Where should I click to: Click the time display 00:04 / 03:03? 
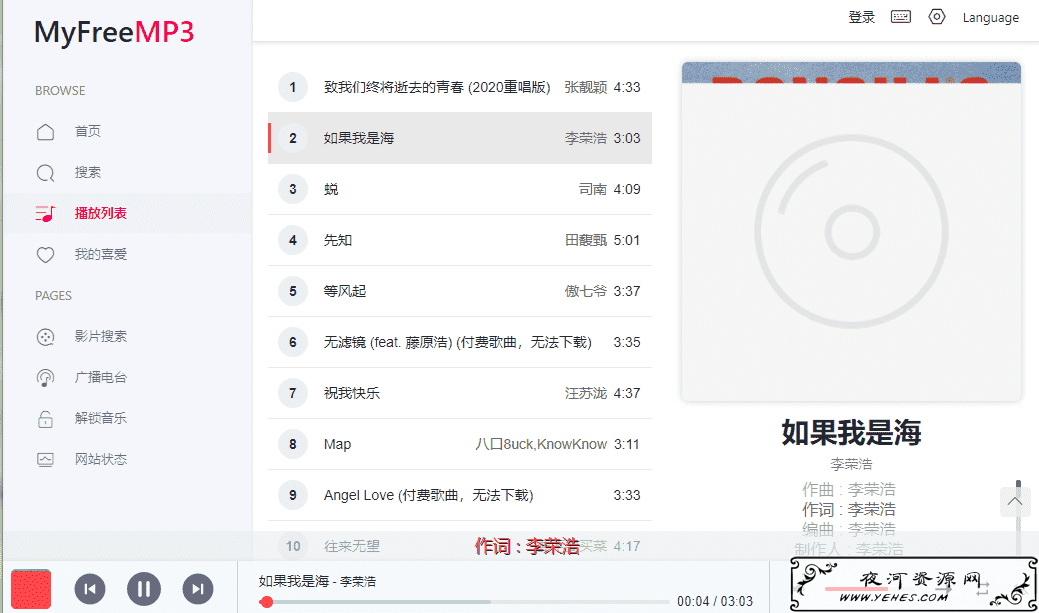click(x=715, y=601)
